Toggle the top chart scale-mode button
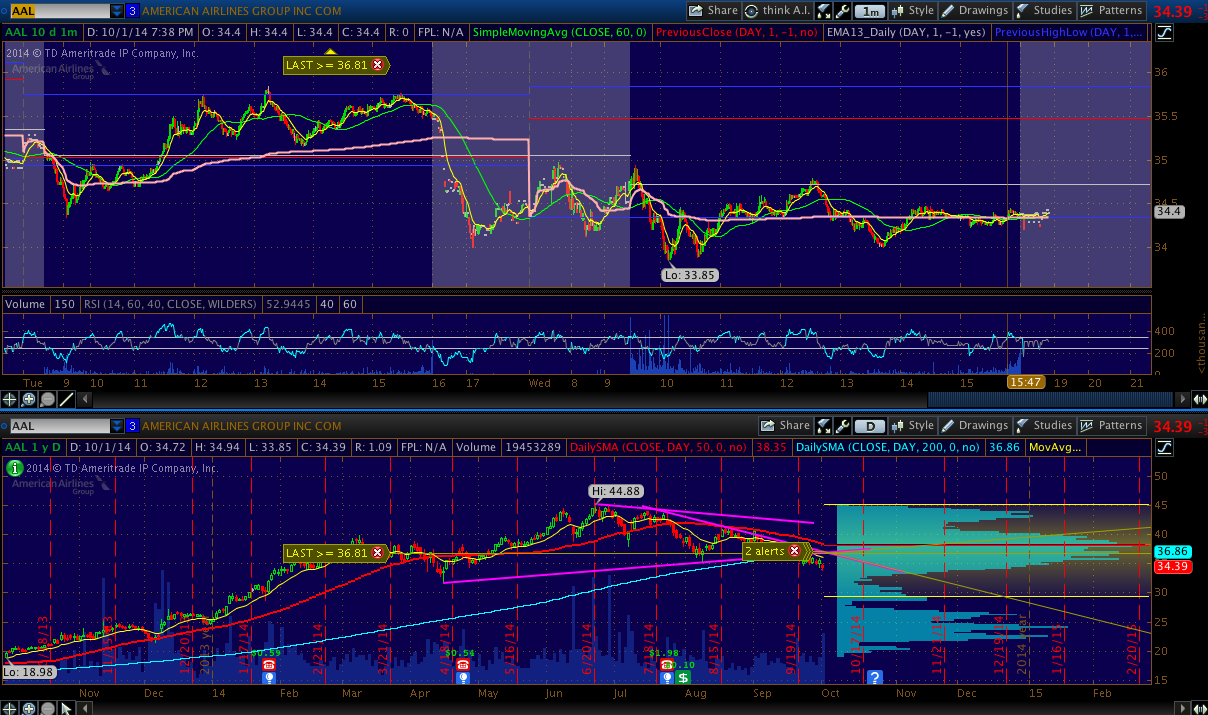This screenshot has width=1208, height=715. (1164, 33)
